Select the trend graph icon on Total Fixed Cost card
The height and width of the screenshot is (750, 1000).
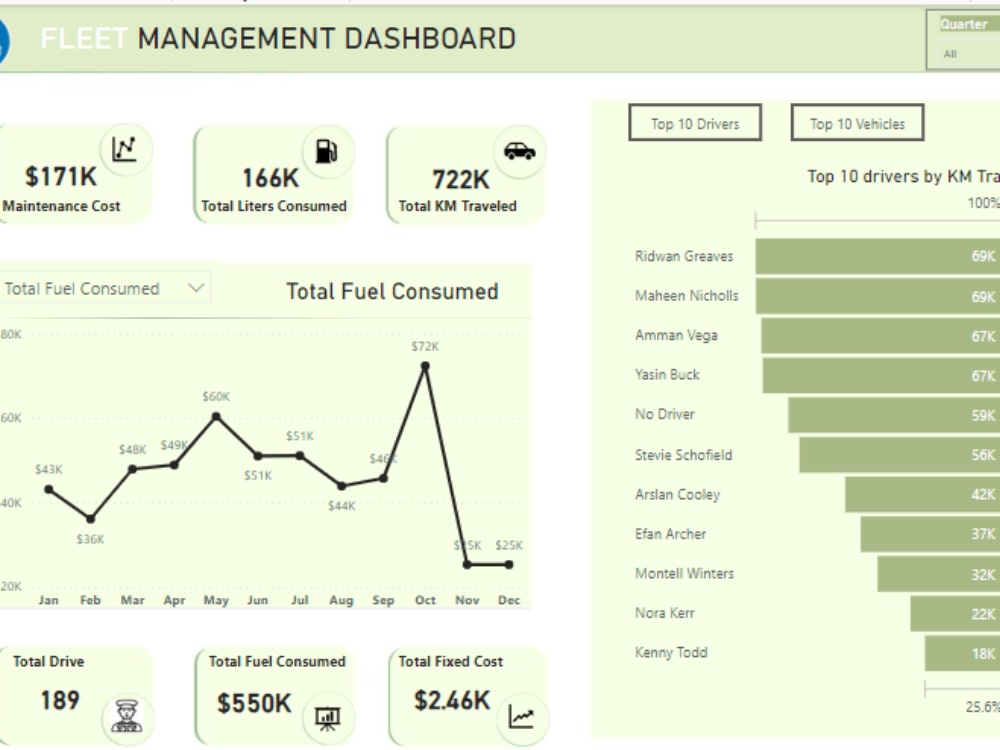click(521, 716)
